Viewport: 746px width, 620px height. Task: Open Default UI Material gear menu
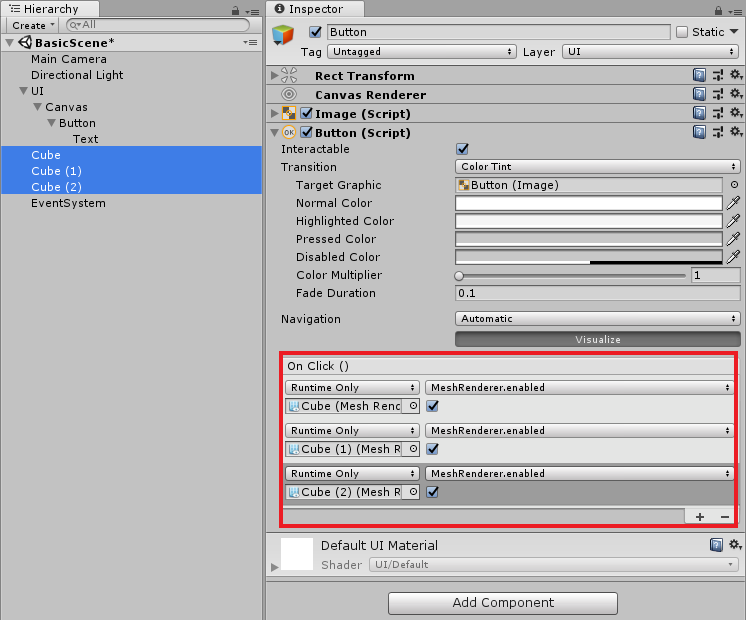pyautogui.click(x=736, y=545)
